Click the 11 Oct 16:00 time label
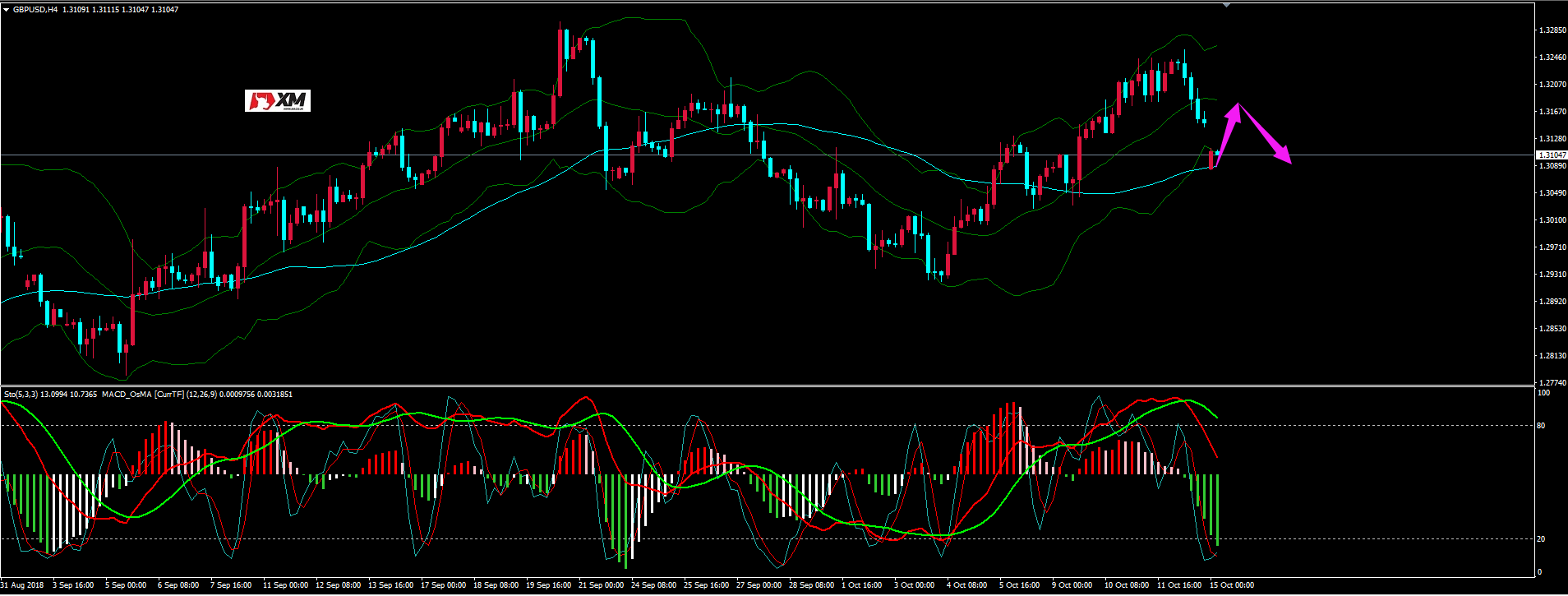 (x=1179, y=585)
